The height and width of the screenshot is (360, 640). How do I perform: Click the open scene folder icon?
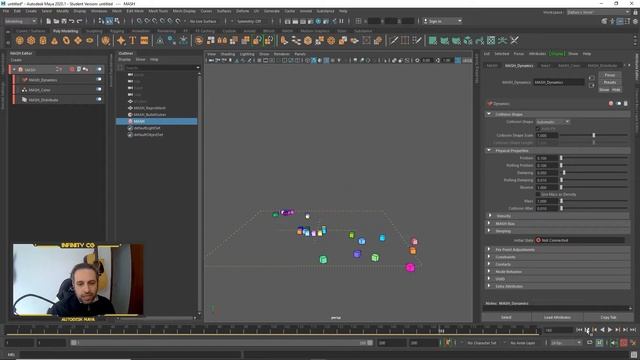pyautogui.click(x=56, y=21)
